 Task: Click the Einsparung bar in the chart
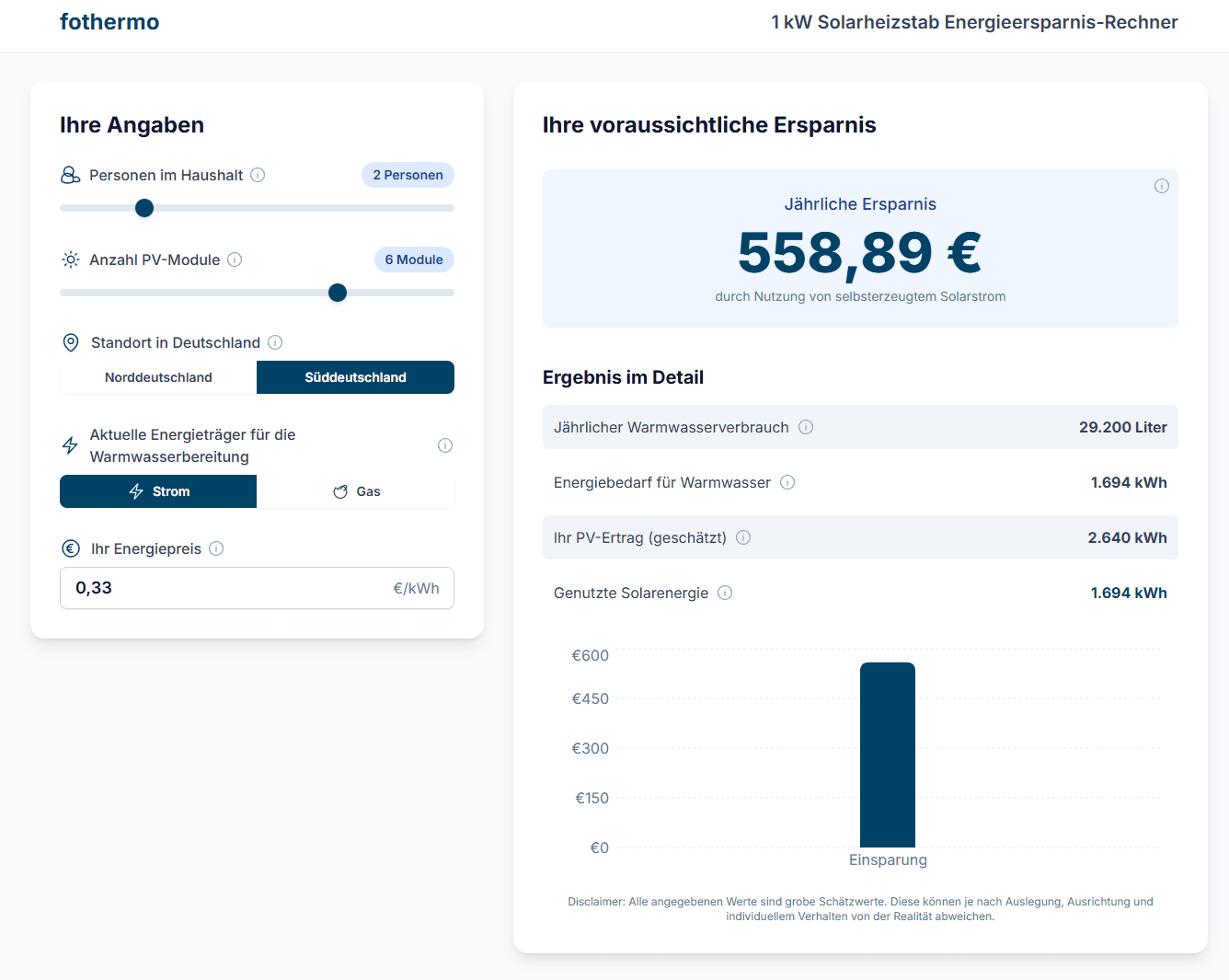[887, 755]
